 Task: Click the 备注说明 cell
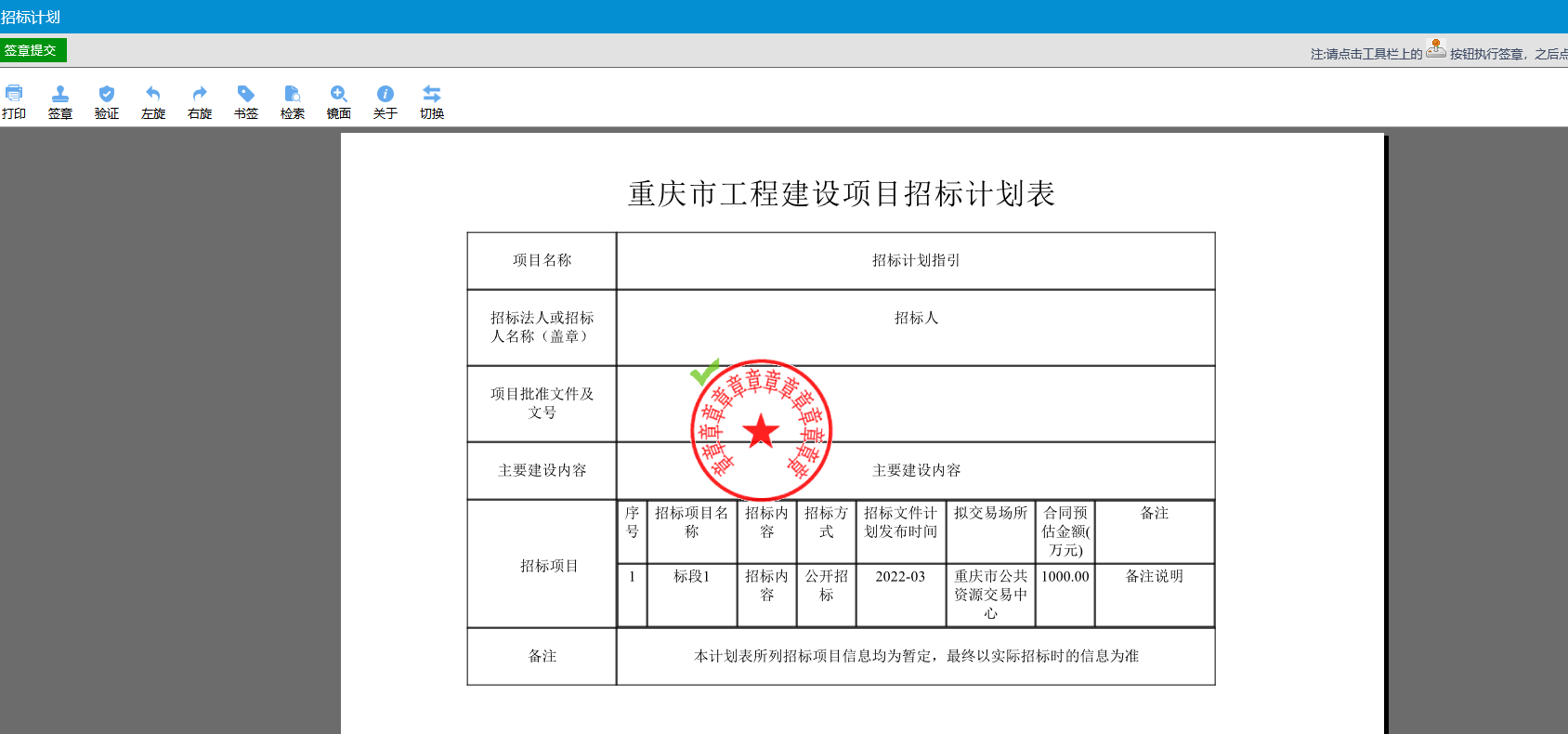coord(1155,596)
